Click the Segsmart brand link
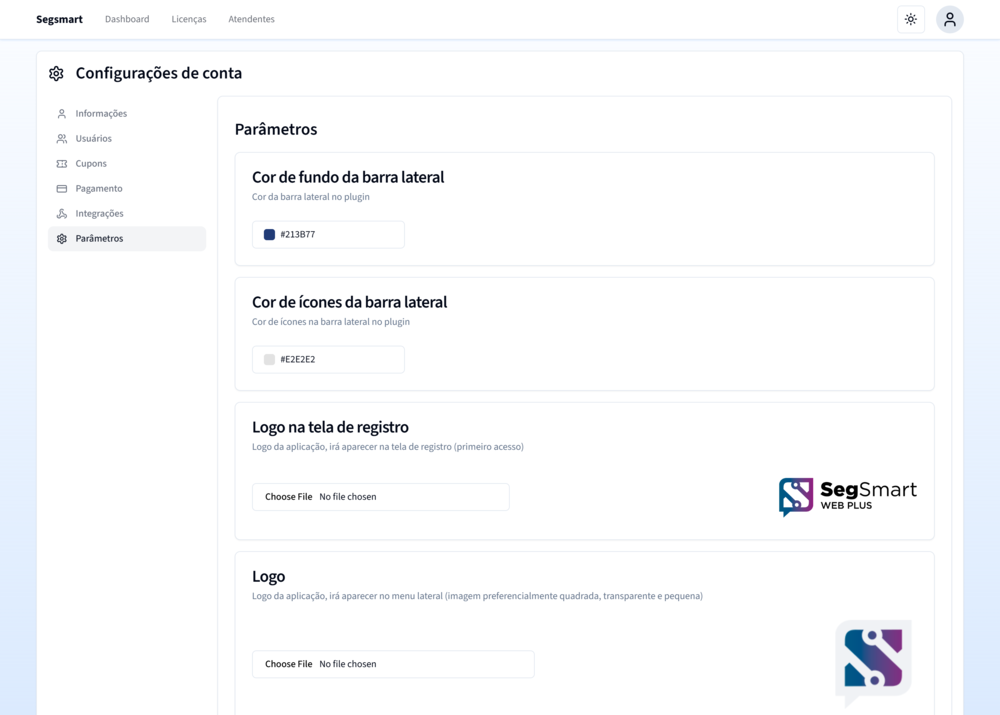 point(59,19)
